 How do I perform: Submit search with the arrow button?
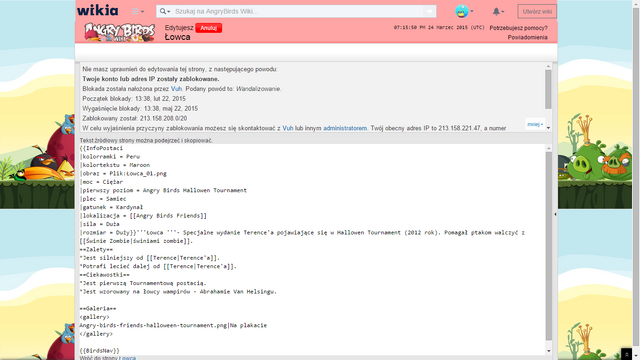(429, 11)
